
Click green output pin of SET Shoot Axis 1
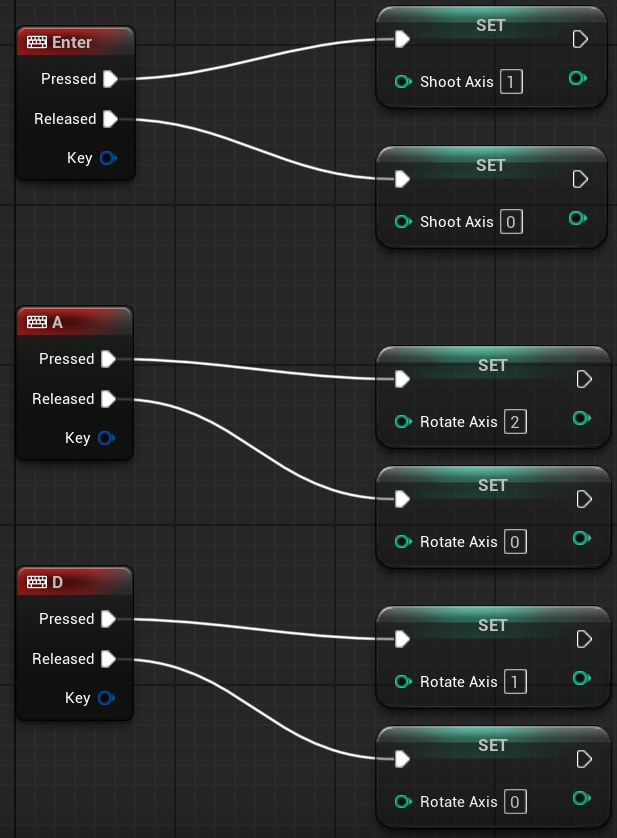pyautogui.click(x=578, y=79)
